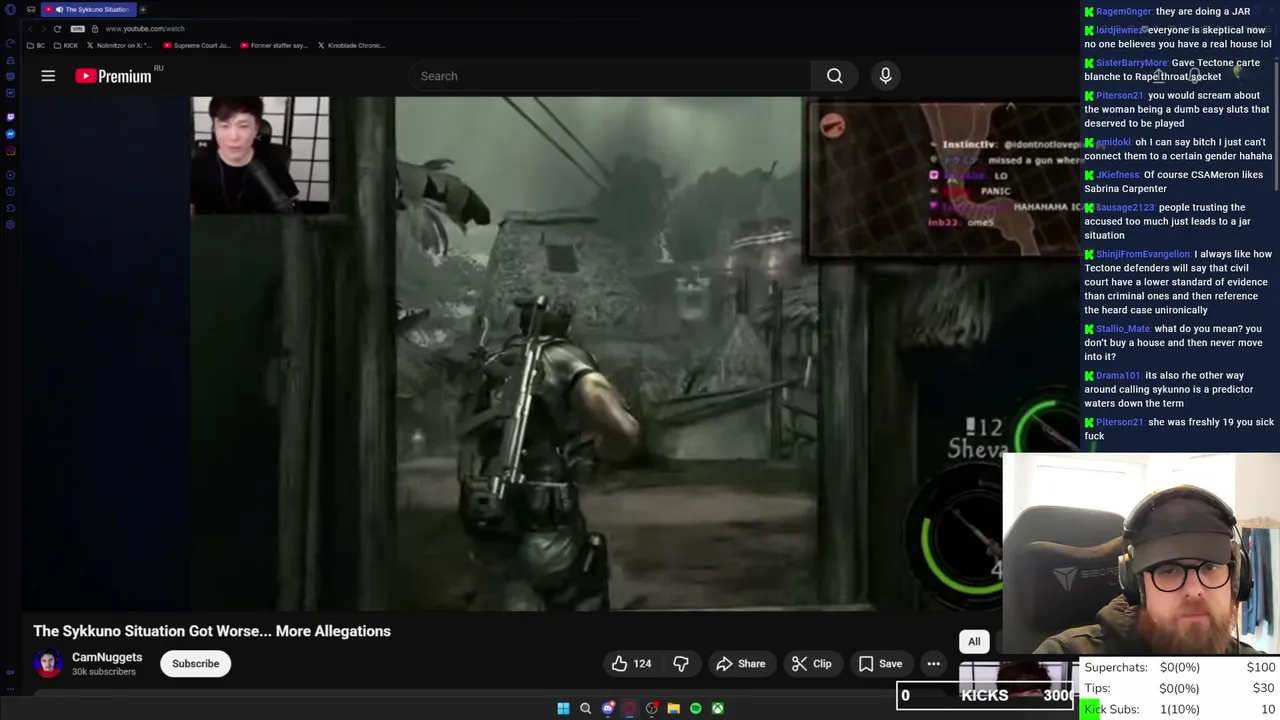Screen dimensions: 1280x720
Task: Click the 30k subscribers text
Action: point(104,672)
